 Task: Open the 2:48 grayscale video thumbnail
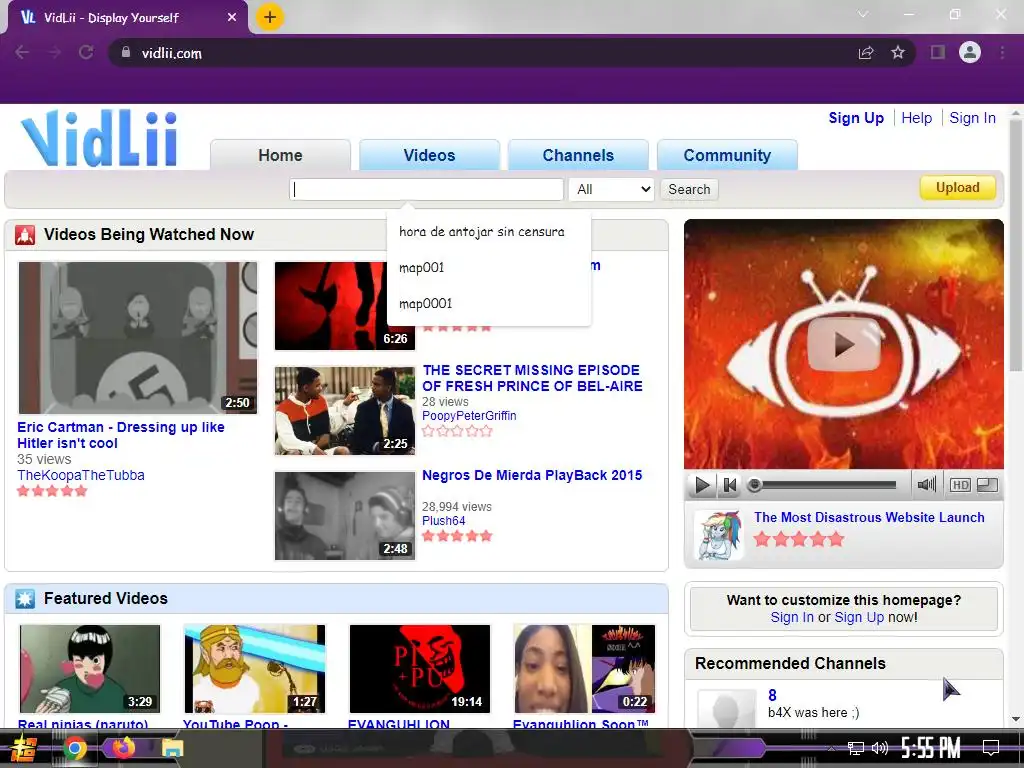pyautogui.click(x=345, y=516)
